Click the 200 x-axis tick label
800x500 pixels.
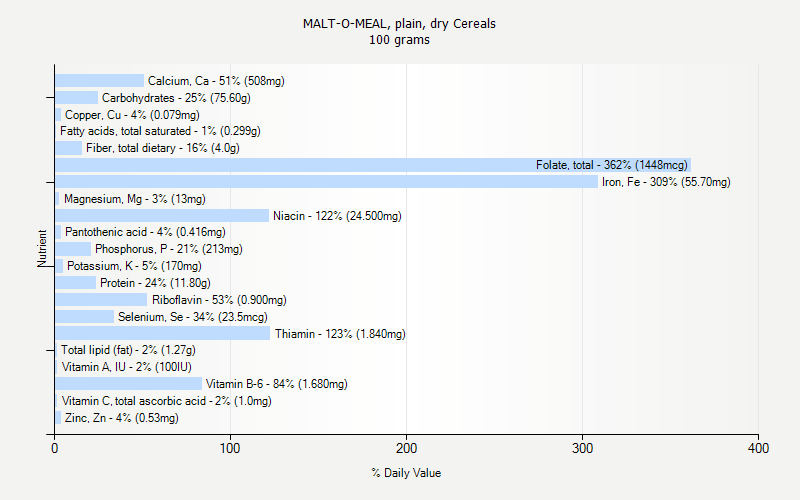406,450
